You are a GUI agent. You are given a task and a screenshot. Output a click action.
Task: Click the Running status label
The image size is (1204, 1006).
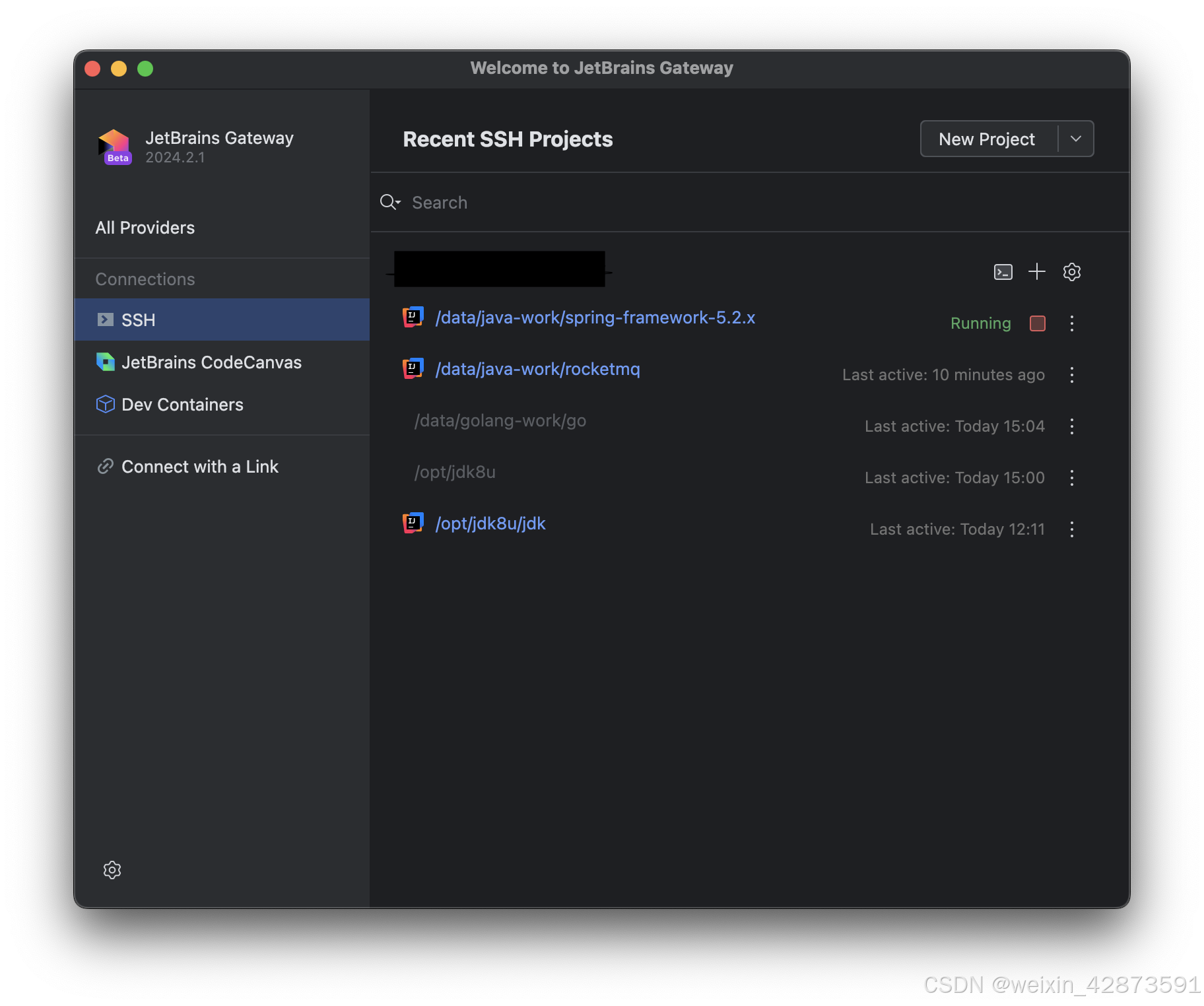click(x=980, y=323)
